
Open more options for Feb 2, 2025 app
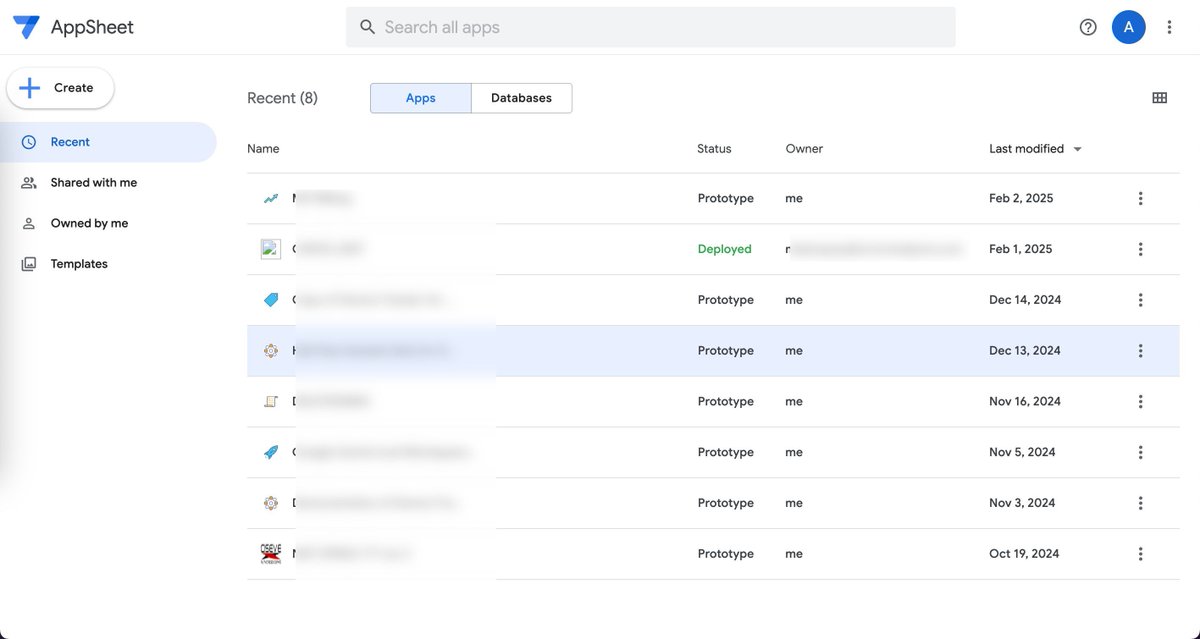point(1140,198)
